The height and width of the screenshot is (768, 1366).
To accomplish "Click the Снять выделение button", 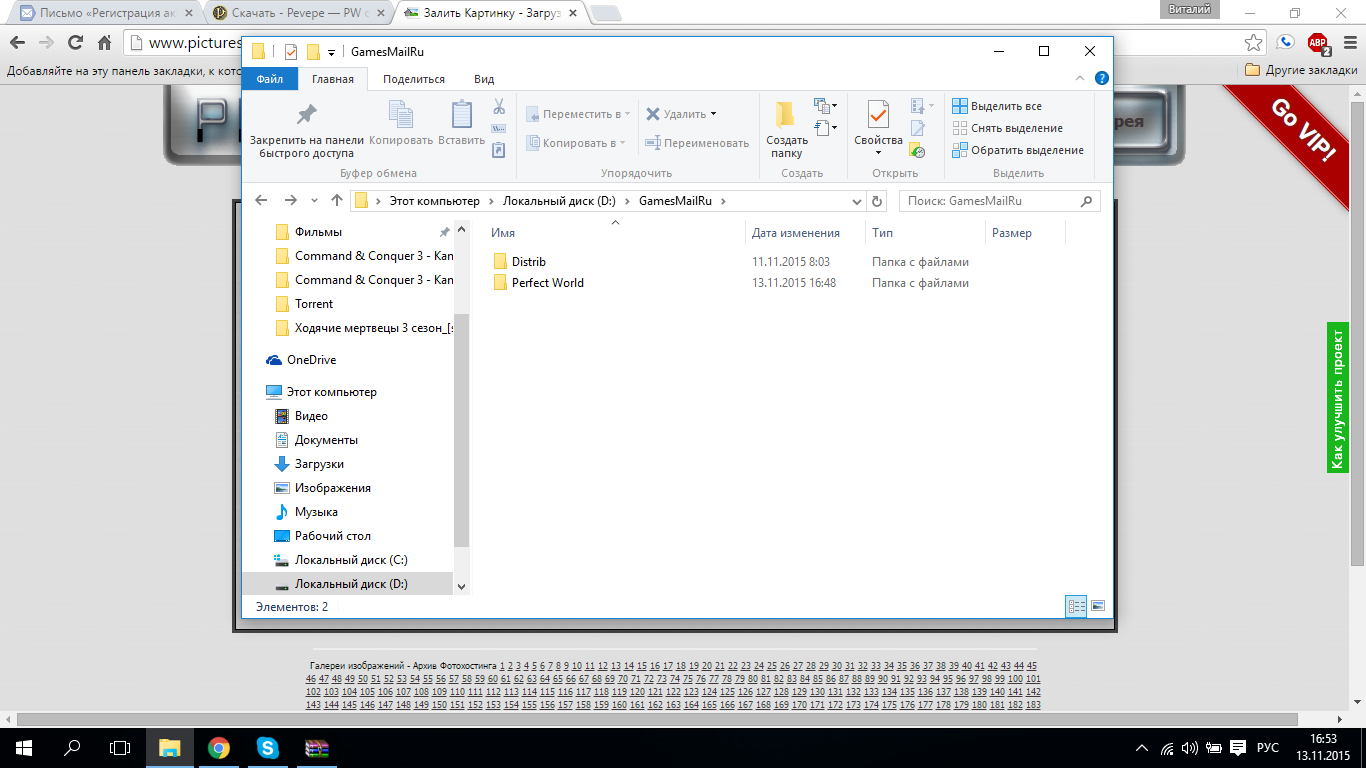I will 1007,128.
